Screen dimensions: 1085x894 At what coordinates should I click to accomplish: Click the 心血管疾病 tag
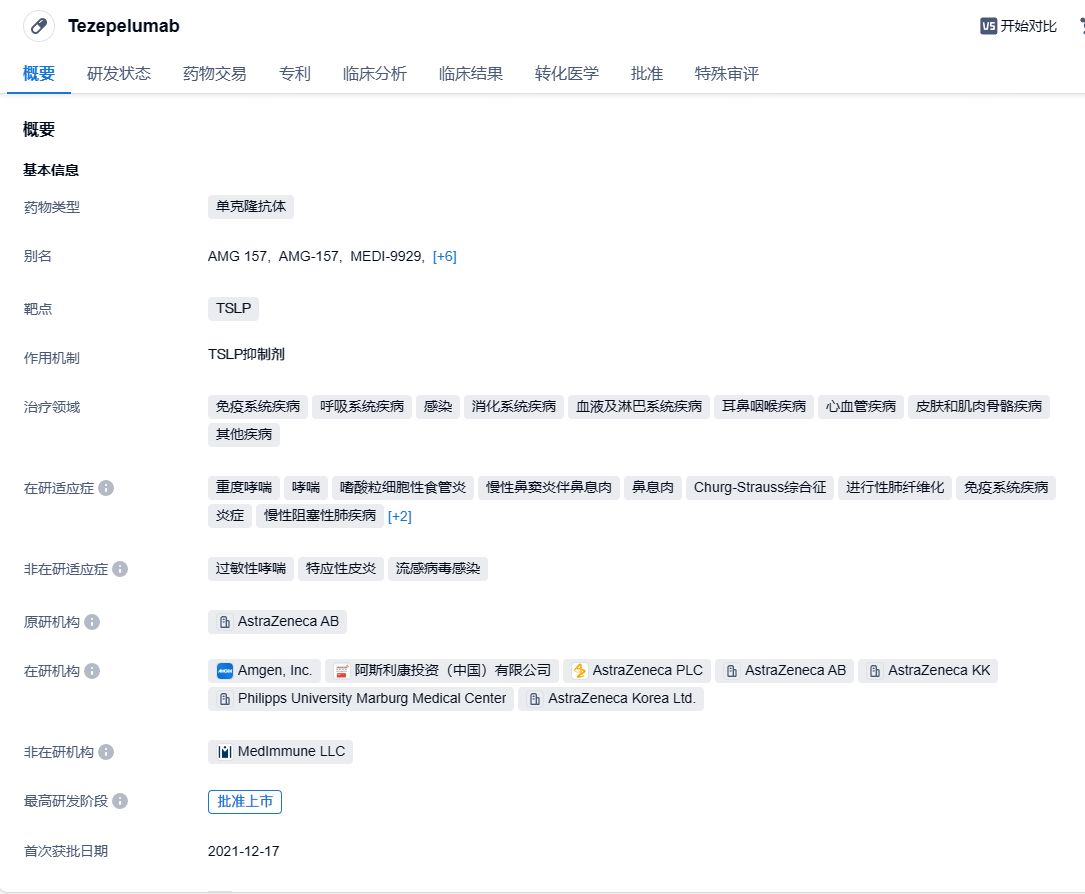861,407
